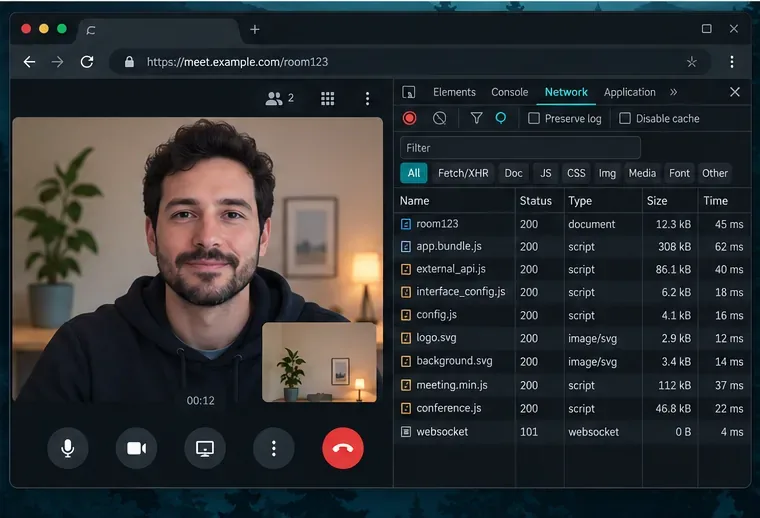Hang up with the red end call button
This screenshot has width=760, height=518.
tap(343, 448)
